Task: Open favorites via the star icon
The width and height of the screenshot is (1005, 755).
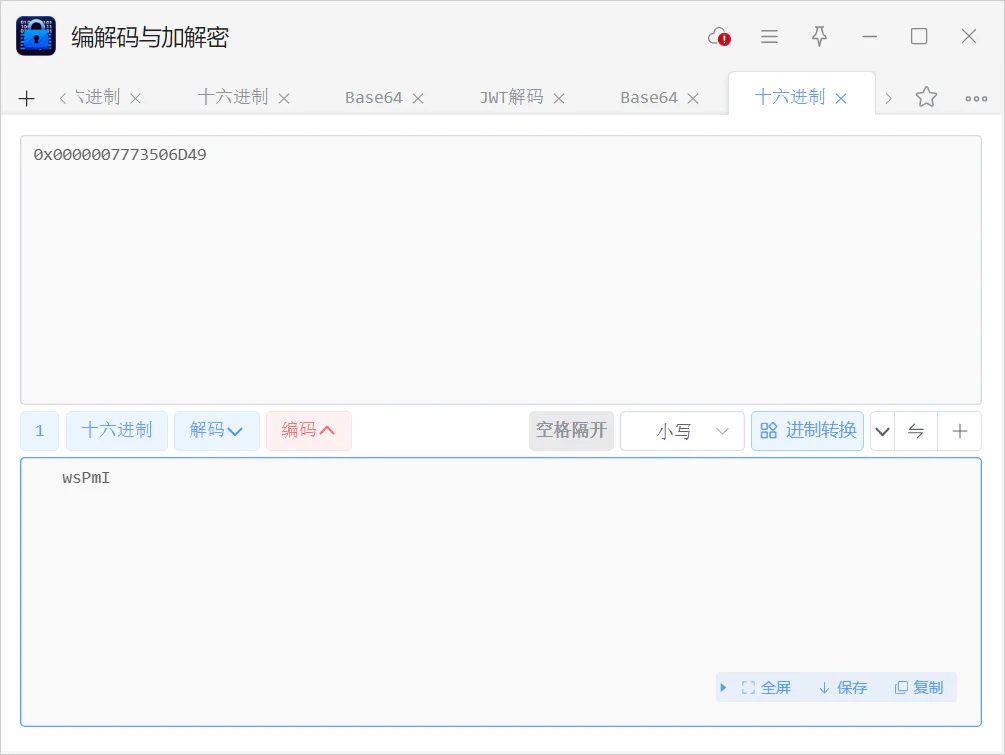Action: tap(926, 97)
